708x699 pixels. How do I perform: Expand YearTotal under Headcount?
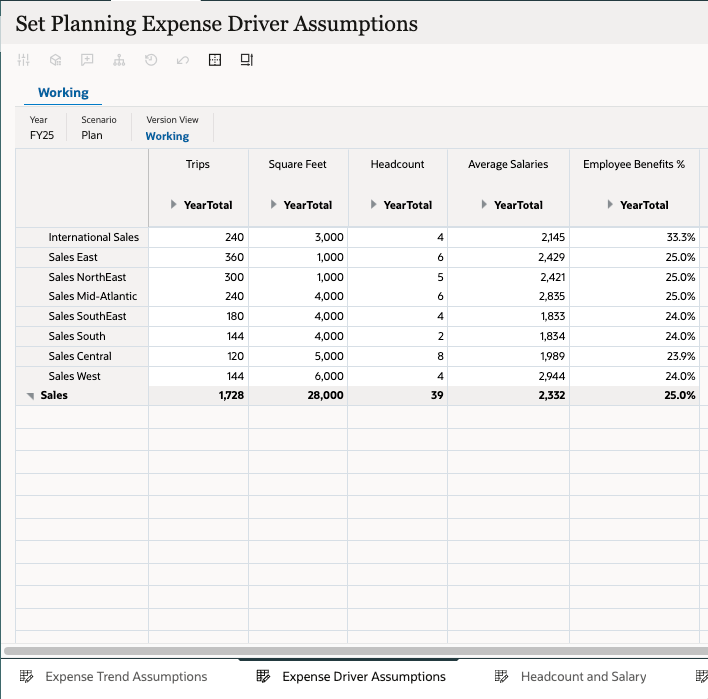(373, 205)
